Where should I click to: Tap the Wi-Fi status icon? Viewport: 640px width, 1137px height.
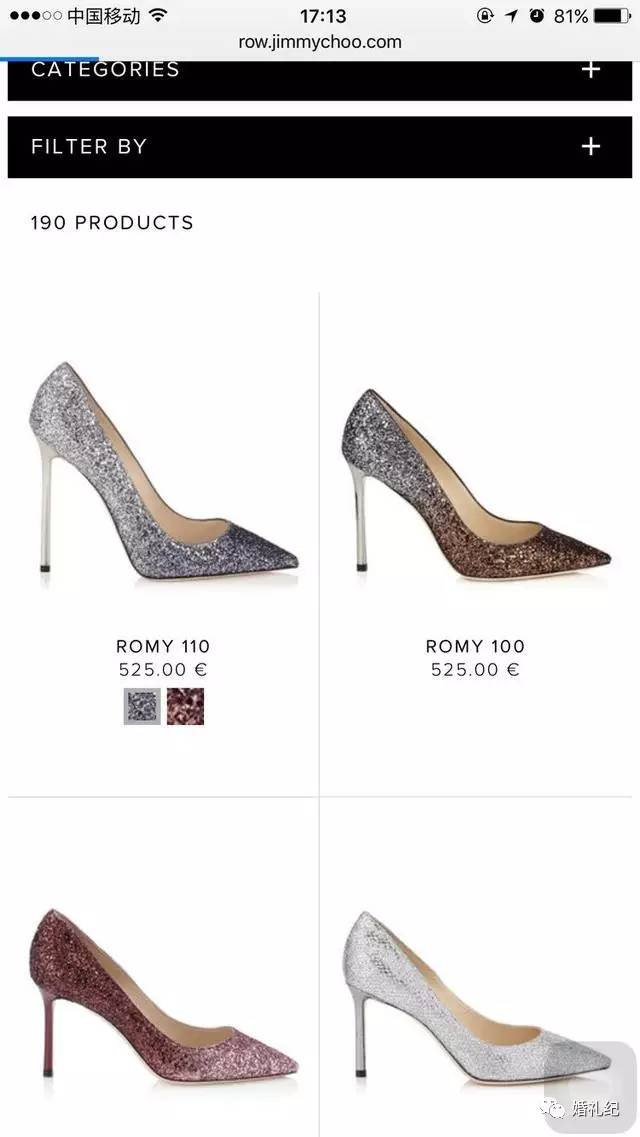[x=158, y=15]
